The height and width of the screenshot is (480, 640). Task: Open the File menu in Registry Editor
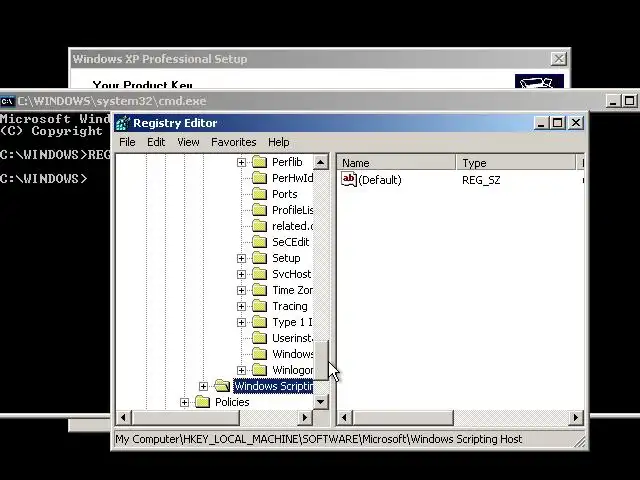(x=127, y=142)
